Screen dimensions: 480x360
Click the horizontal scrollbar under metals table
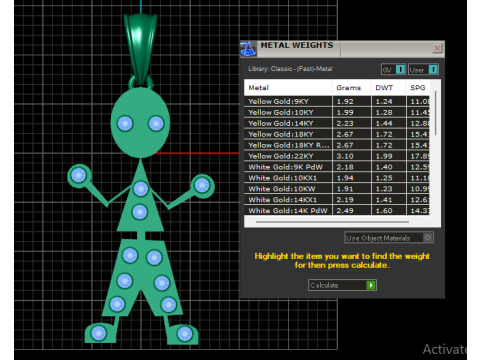(x=332, y=222)
